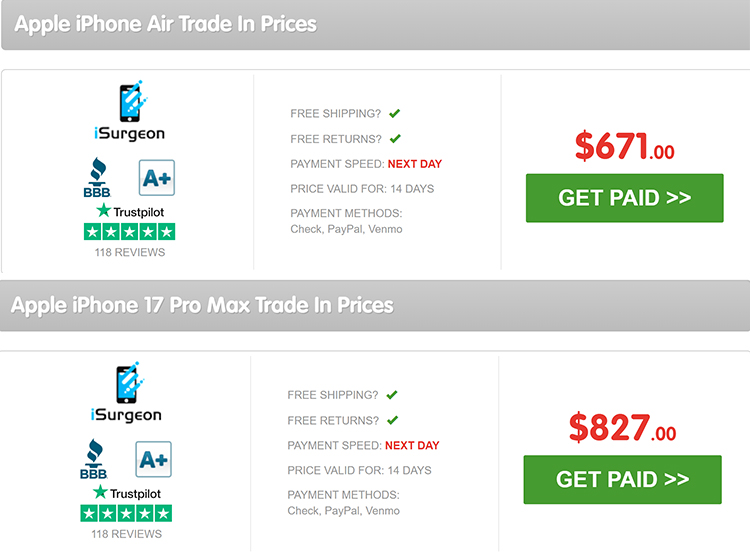The width and height of the screenshot is (750, 554).
Task: Open Trustpilot logo in iPhone 17 Pro Max listing
Action: click(x=126, y=492)
